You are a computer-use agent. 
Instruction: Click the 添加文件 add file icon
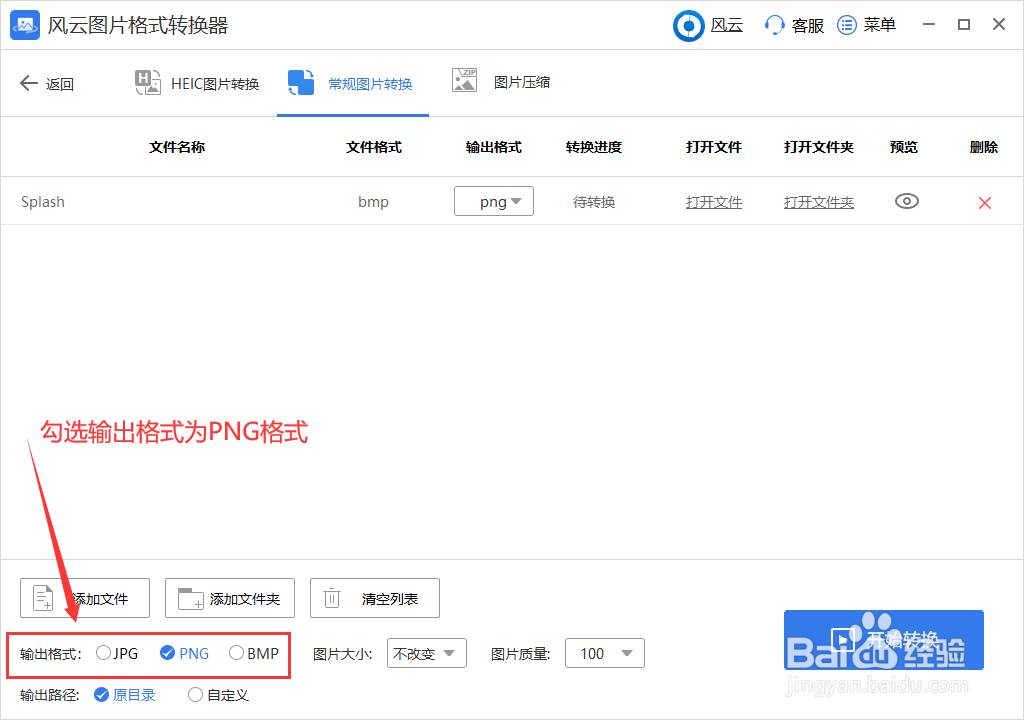click(42, 598)
